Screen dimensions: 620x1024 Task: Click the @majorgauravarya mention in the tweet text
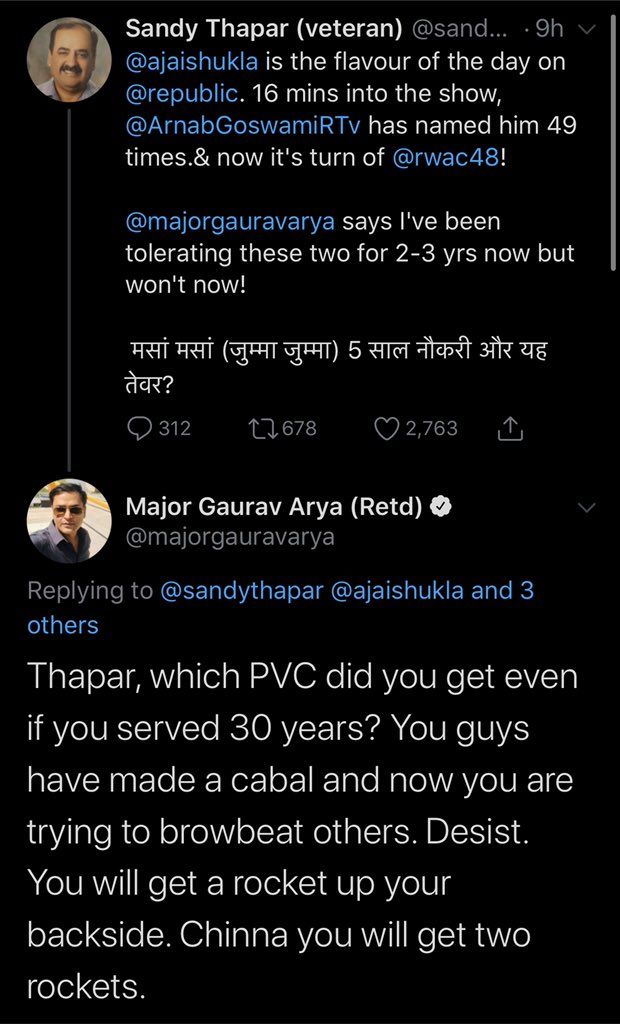233,221
